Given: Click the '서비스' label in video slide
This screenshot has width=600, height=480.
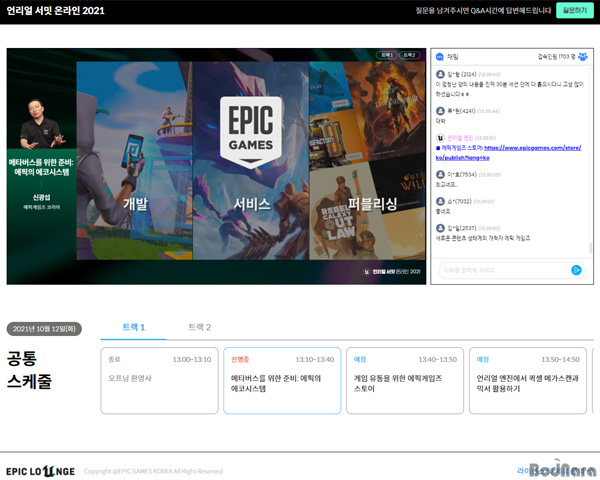Looking at the screenshot, I should [x=252, y=204].
